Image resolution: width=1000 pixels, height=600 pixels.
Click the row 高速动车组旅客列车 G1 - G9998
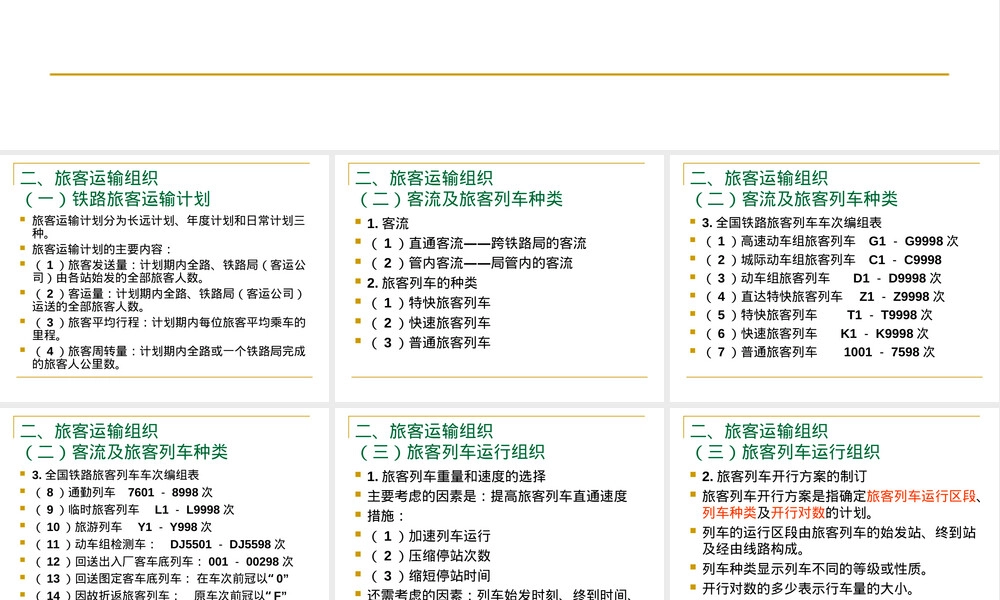click(x=831, y=242)
